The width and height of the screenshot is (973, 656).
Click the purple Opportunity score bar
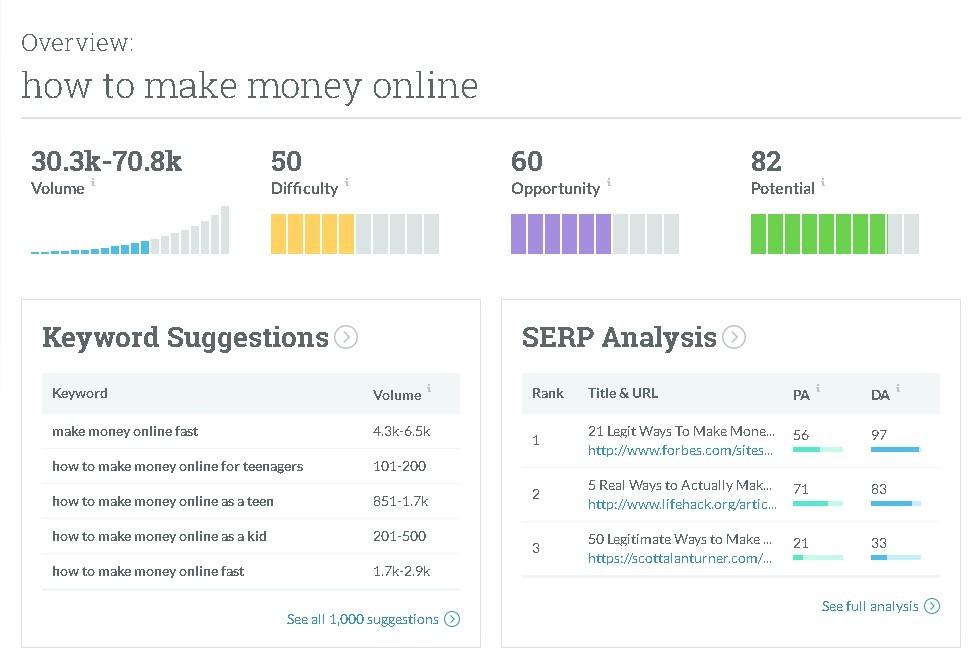point(595,234)
